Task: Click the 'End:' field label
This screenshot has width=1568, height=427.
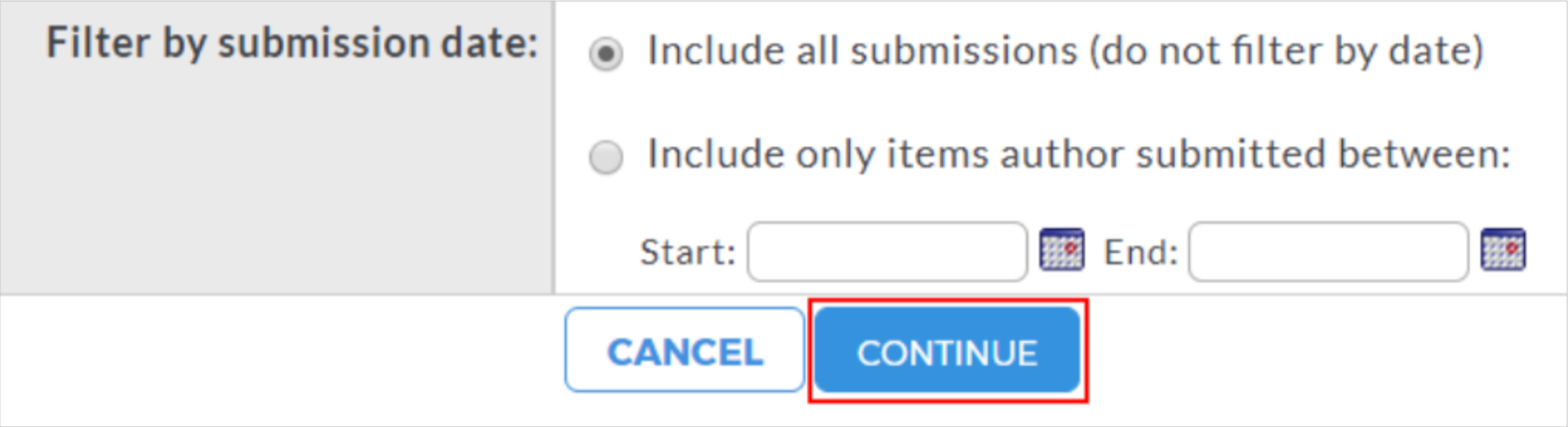Action: coord(1141,253)
